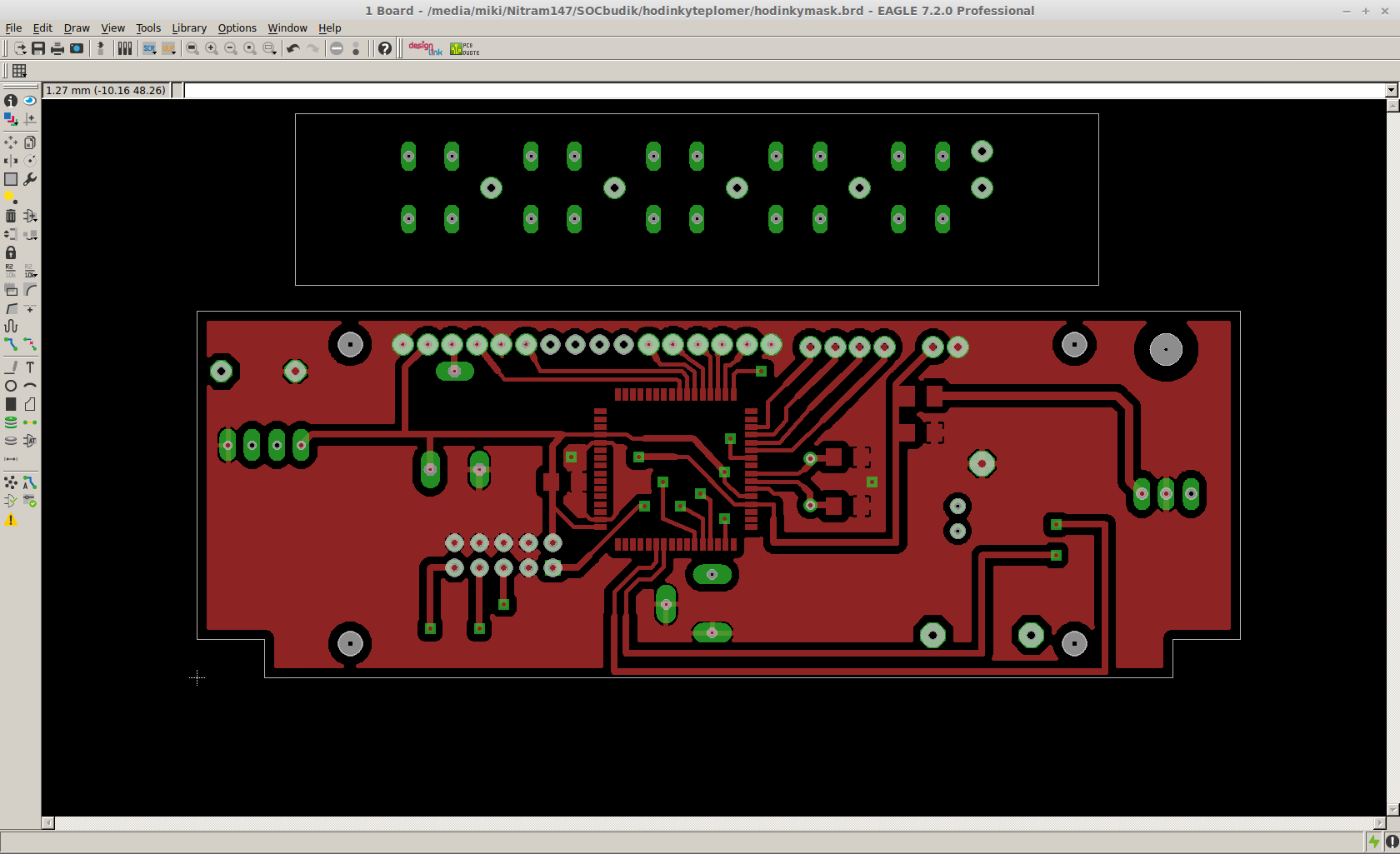Select the Autorouter tool
This screenshot has height=854, width=1400.
click(30, 482)
